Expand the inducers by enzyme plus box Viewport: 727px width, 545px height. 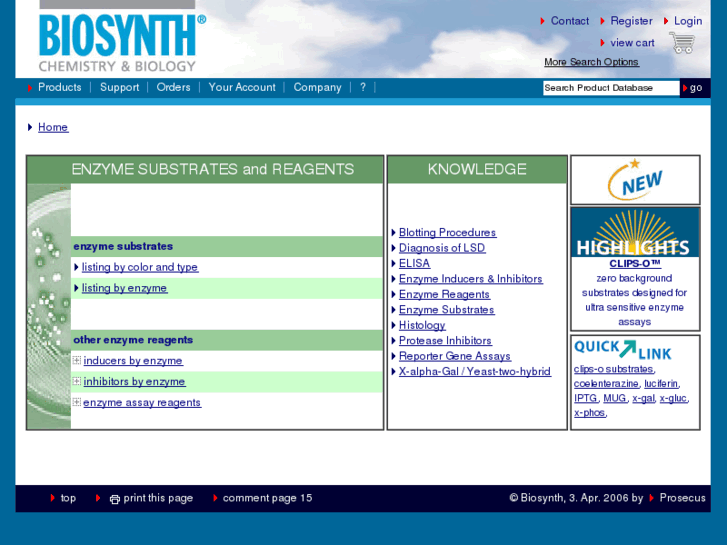point(77,360)
